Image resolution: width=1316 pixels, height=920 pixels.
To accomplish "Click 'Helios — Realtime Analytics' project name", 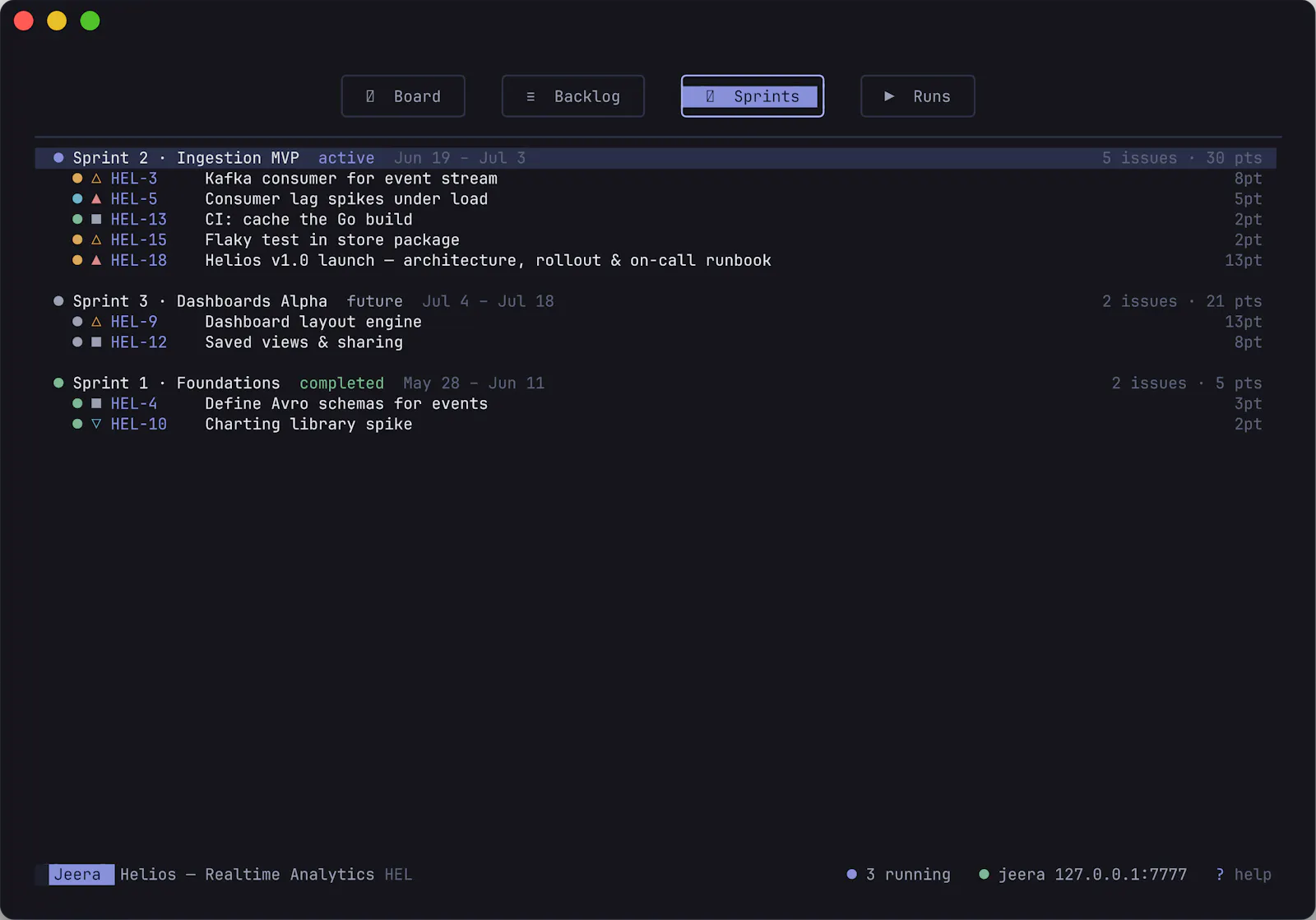I will tap(247, 875).
